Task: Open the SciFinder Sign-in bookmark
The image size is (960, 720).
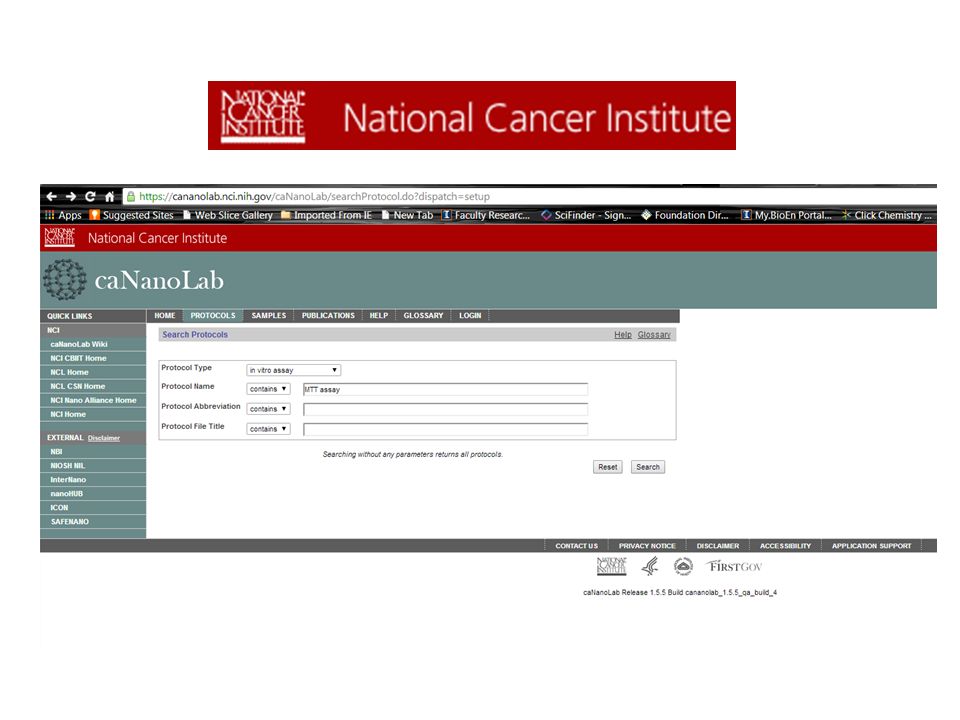Action: (587, 216)
